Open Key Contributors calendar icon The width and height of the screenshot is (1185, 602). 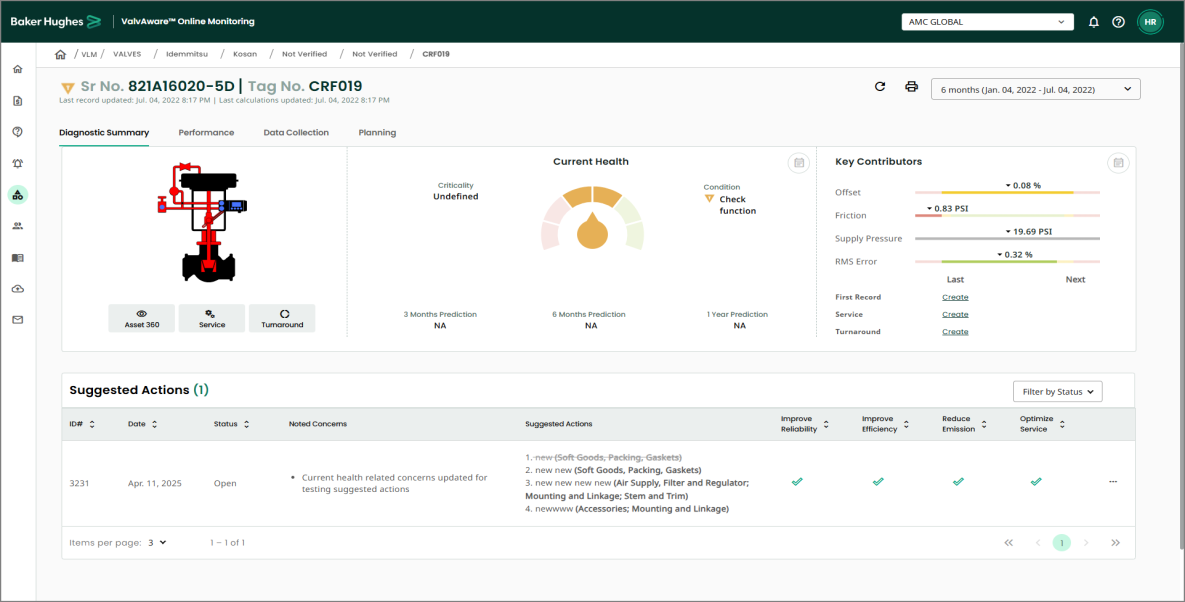coord(1118,163)
